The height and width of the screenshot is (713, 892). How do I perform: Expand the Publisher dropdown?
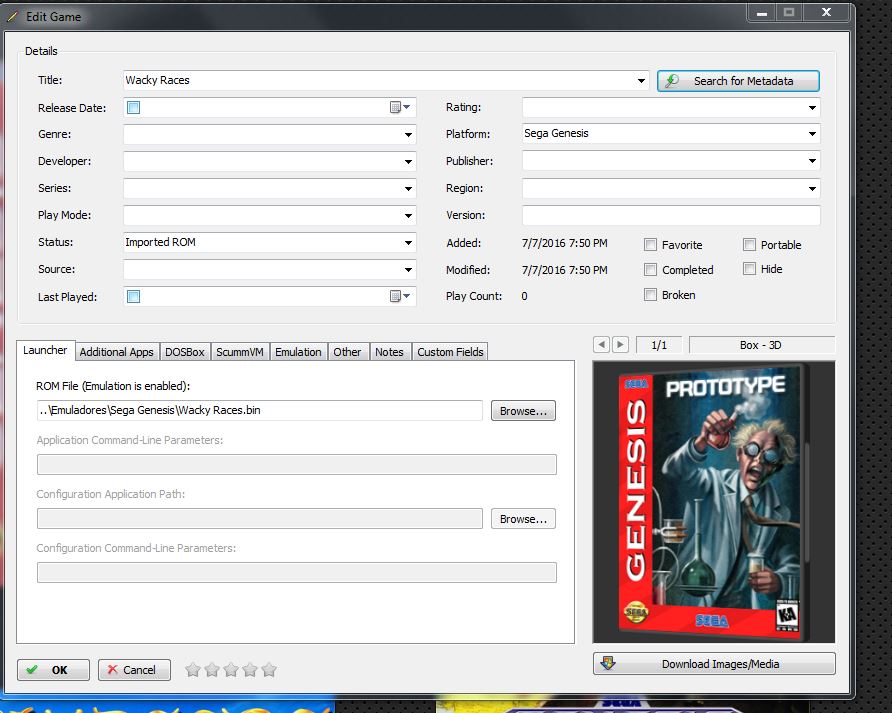(812, 161)
